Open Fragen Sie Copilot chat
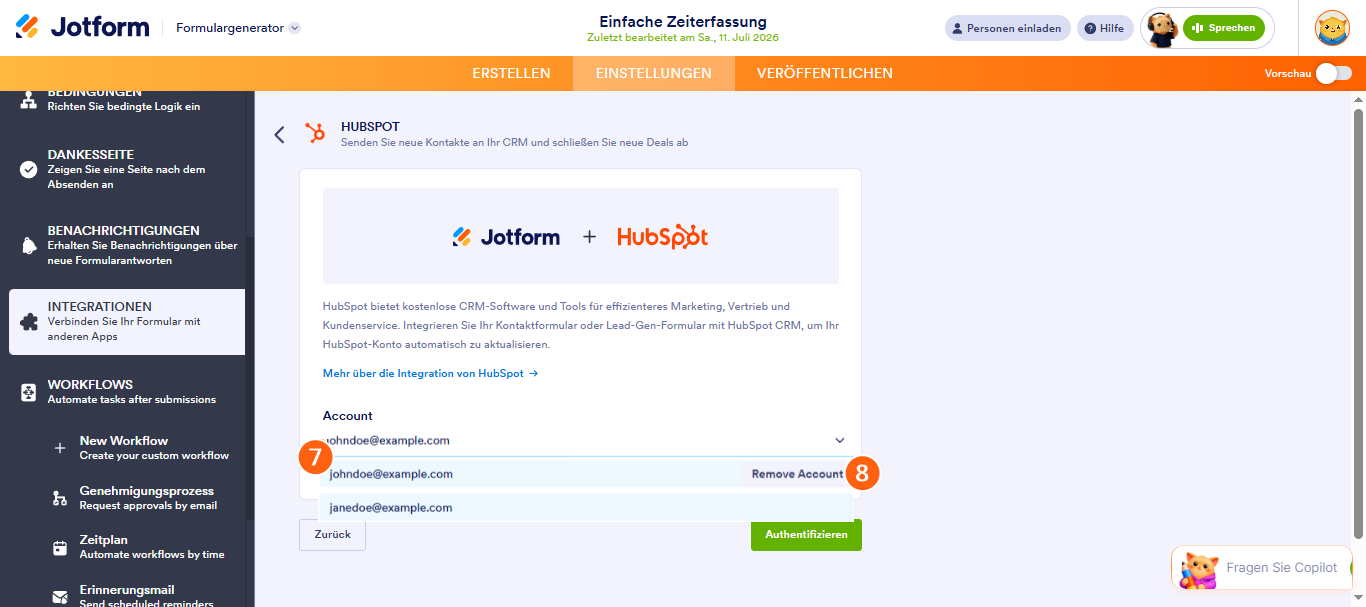Viewport: 1366px width, 607px height. coord(1262,567)
